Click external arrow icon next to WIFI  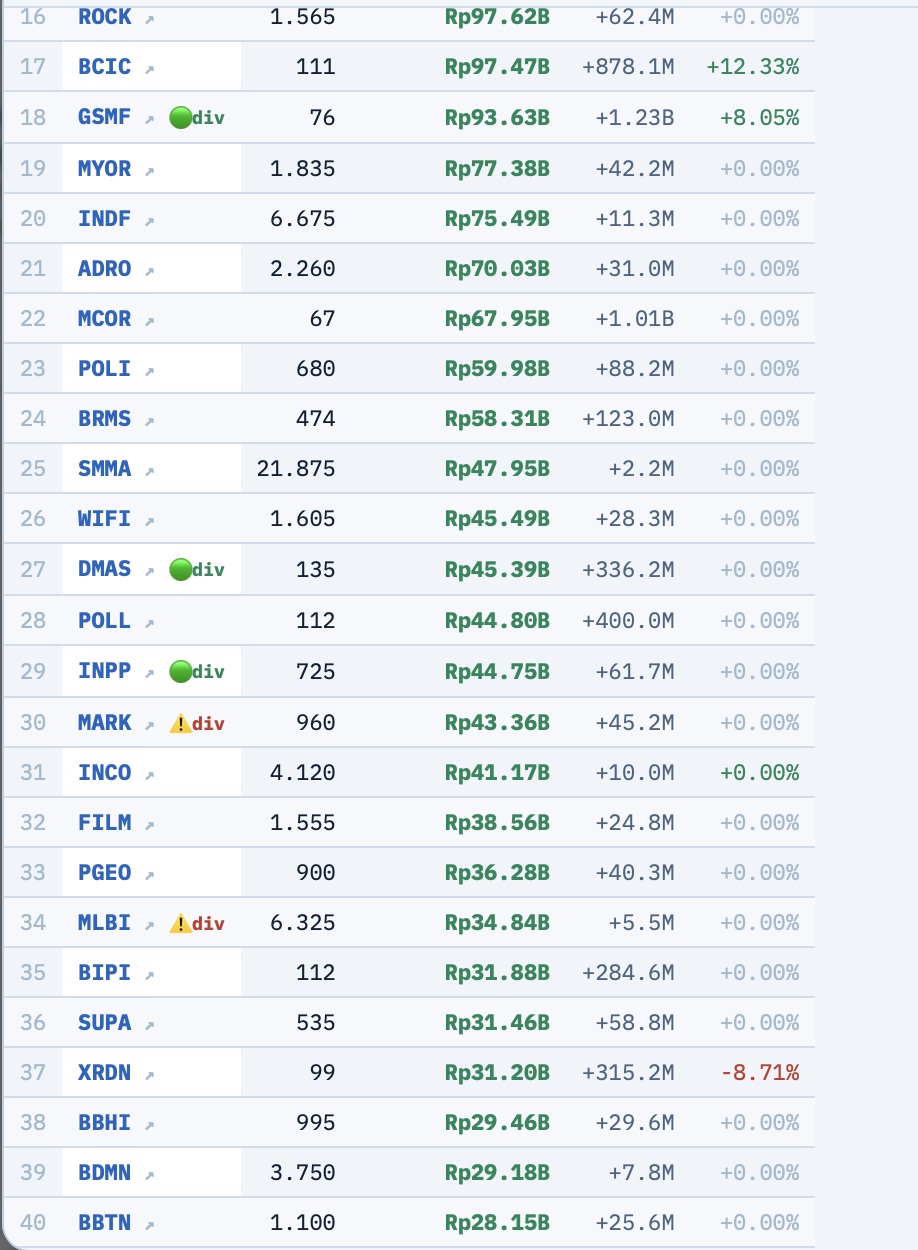150,520
